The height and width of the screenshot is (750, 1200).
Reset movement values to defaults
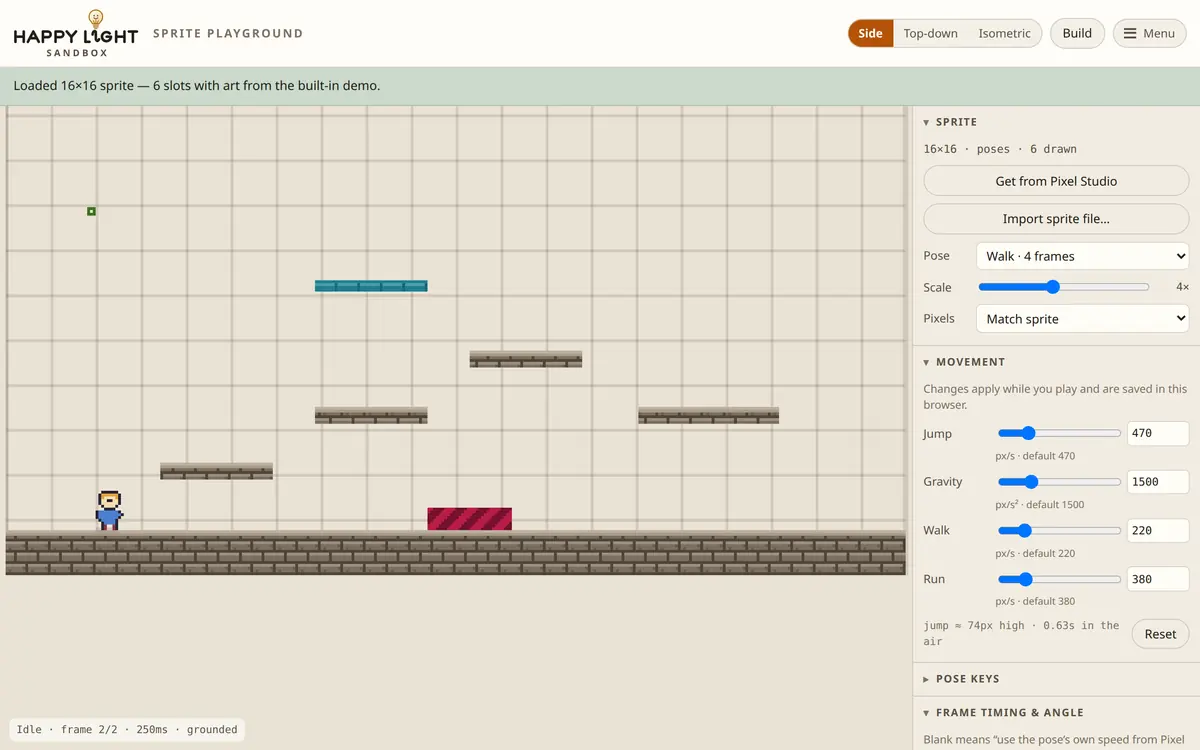click(x=1160, y=634)
